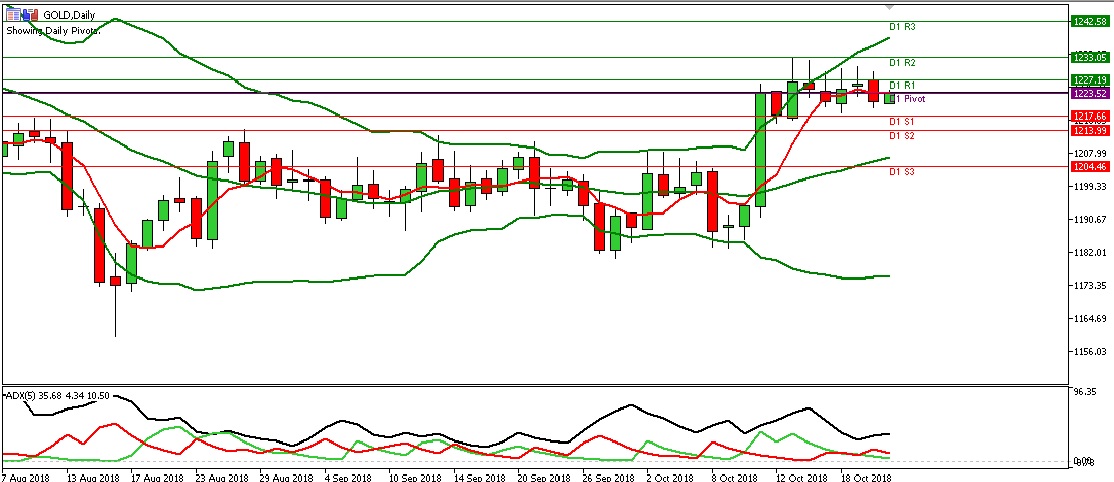
Task: Click the 18 Oct 2018 date label
Action: [x=867, y=478]
